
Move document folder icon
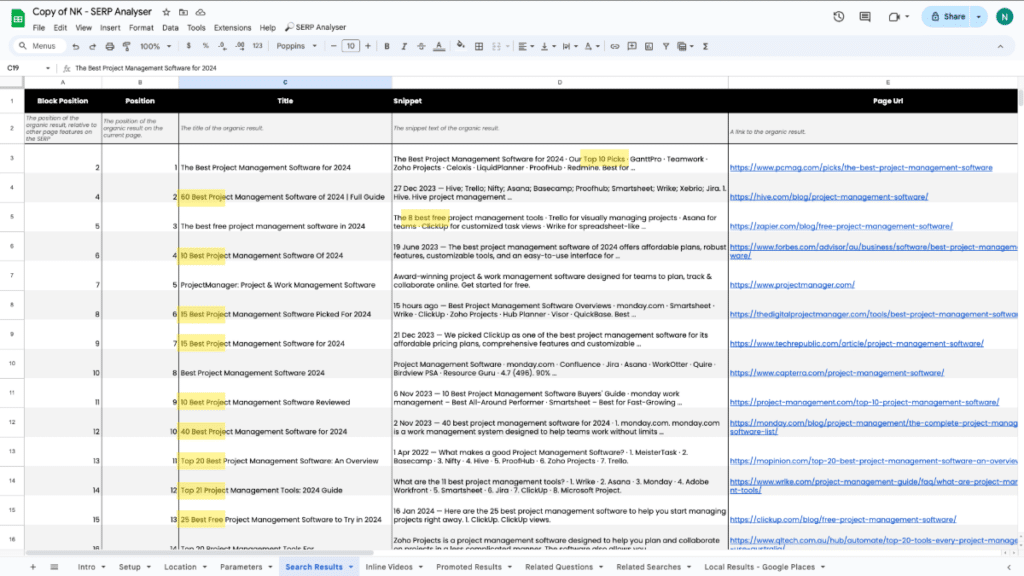point(184,12)
